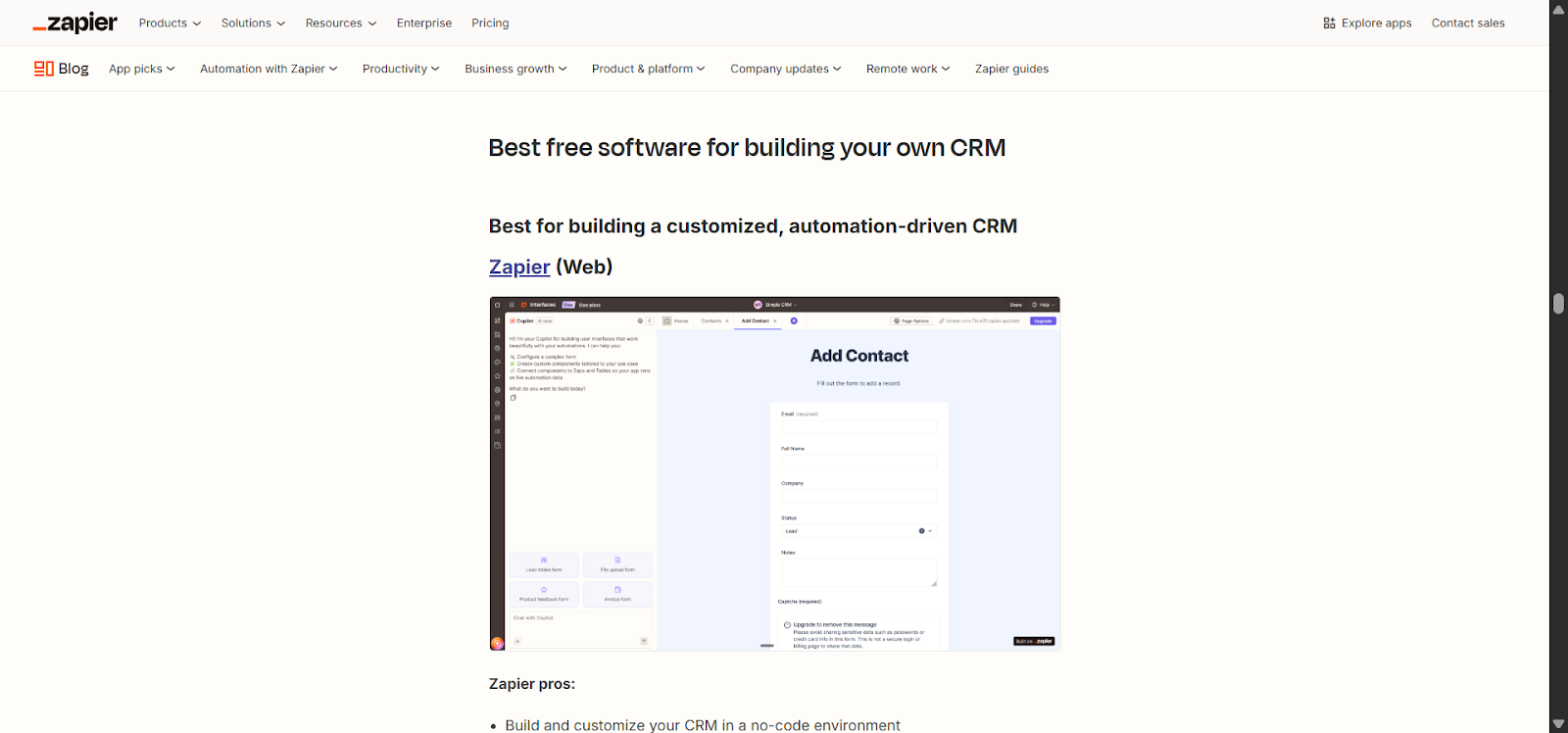Expand the Remote work menu
Image resolution: width=1568 pixels, height=733 pixels.
(907, 69)
